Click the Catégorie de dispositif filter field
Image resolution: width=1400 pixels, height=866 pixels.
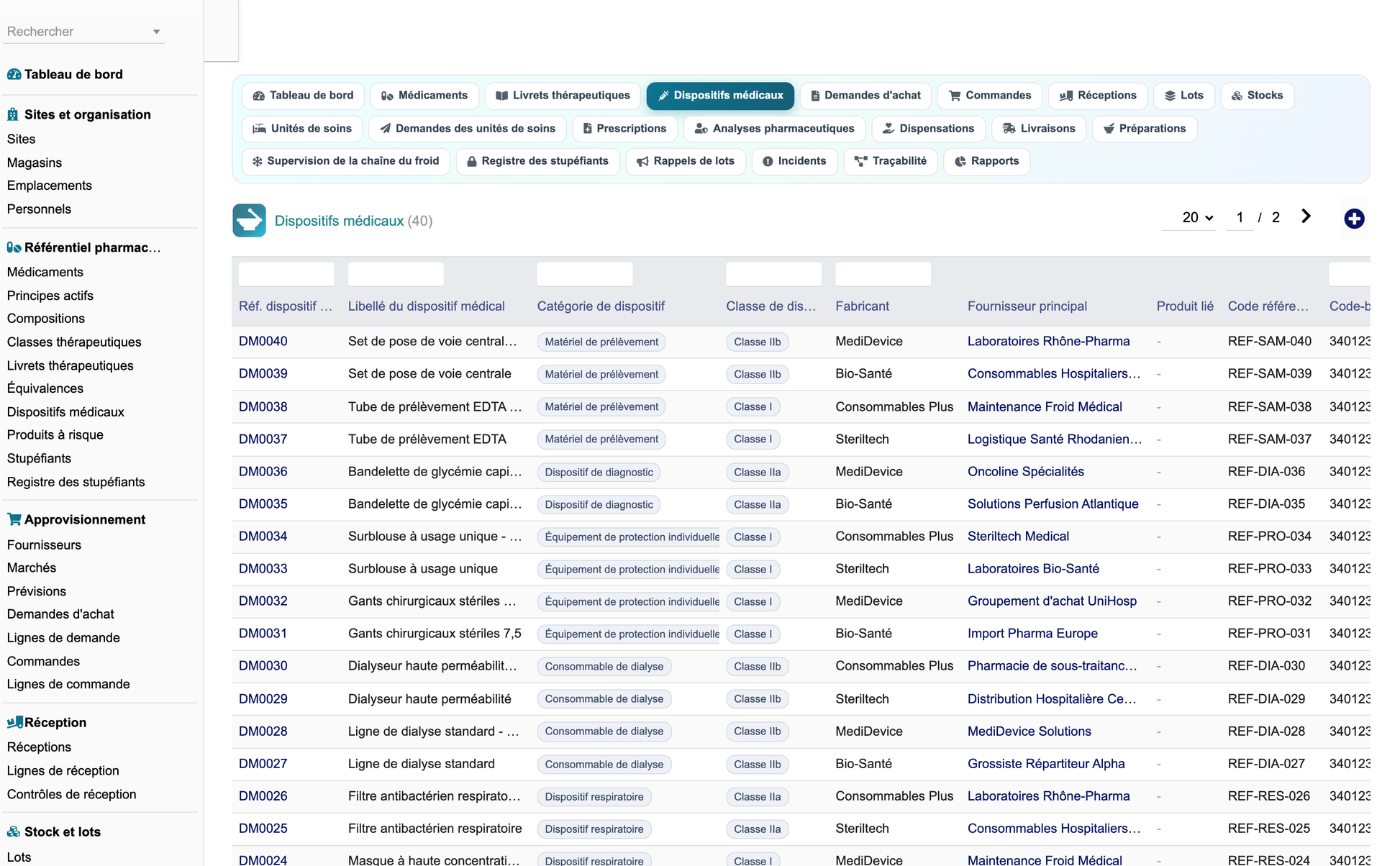(x=585, y=274)
